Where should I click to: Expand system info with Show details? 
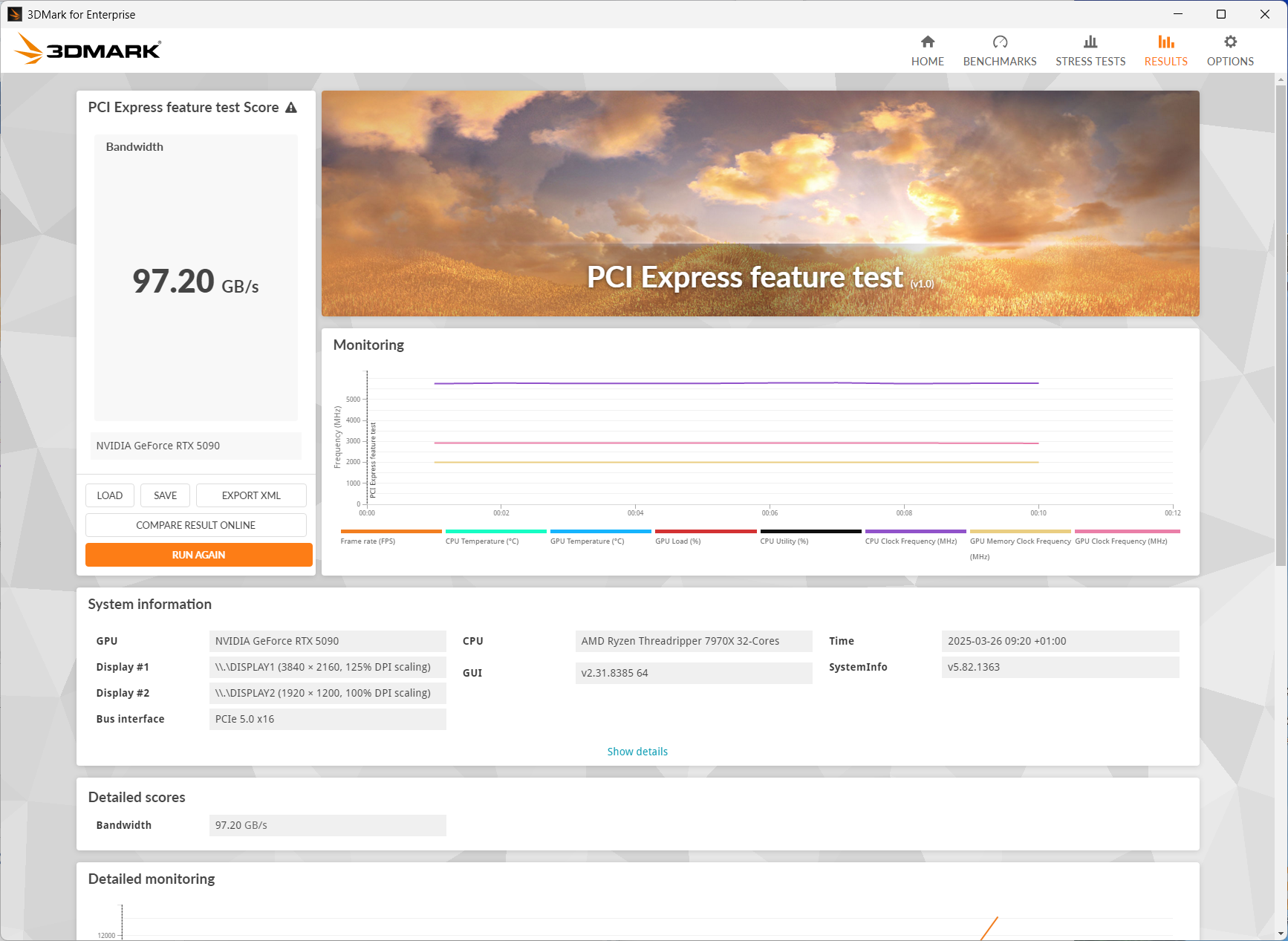pos(637,752)
